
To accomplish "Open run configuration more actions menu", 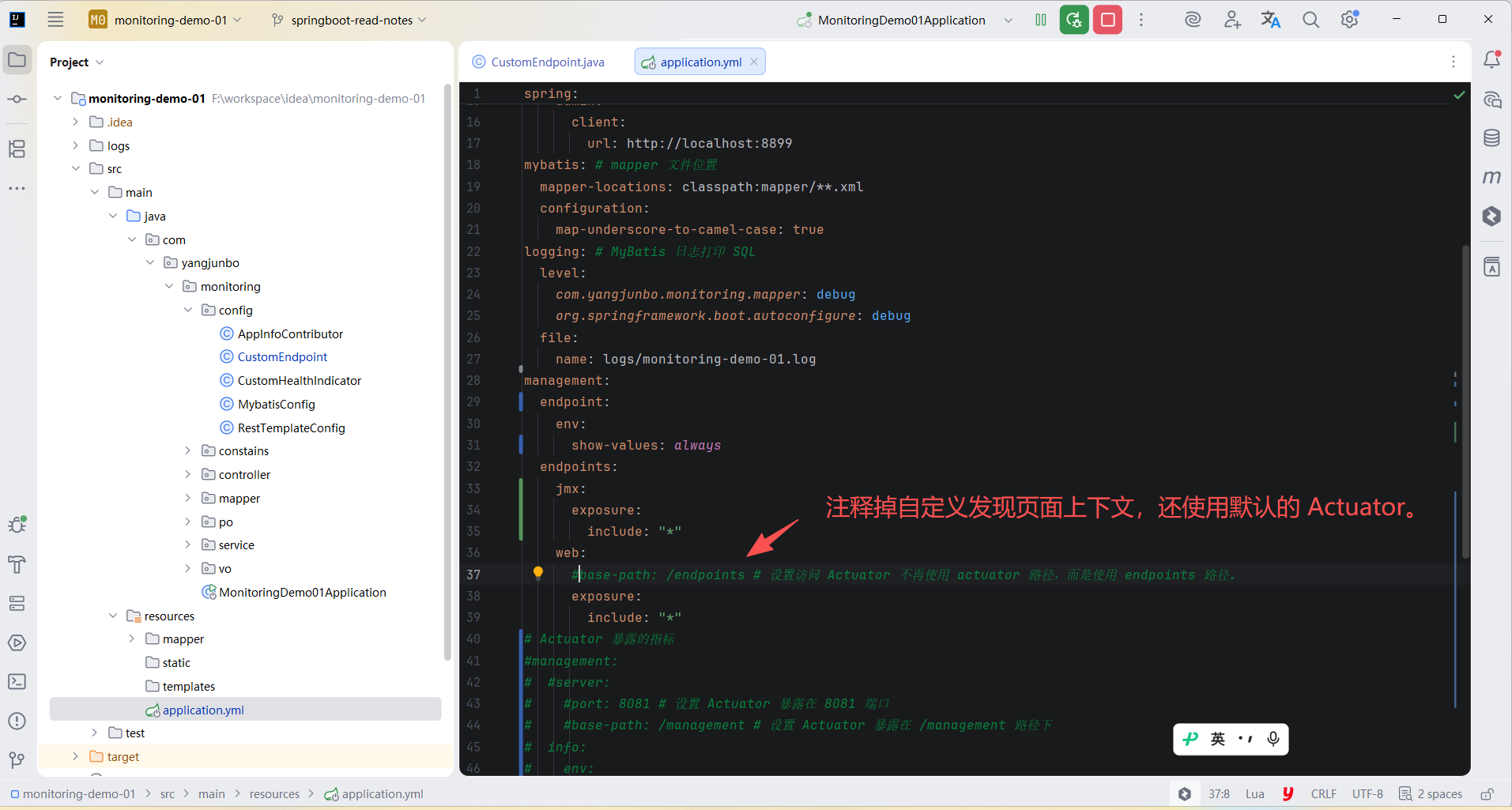I will click(1141, 20).
